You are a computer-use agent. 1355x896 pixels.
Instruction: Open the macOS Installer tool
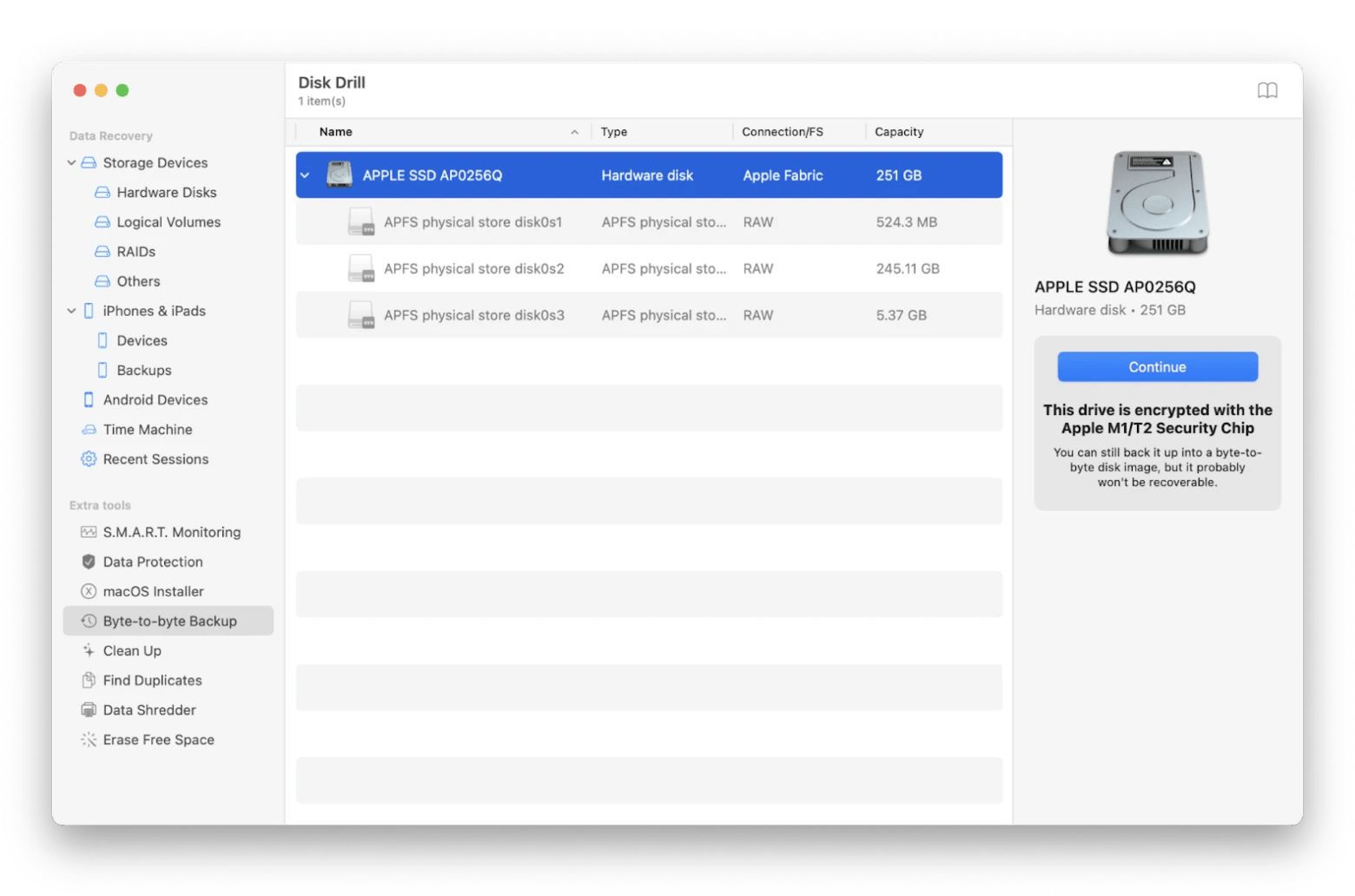point(152,591)
